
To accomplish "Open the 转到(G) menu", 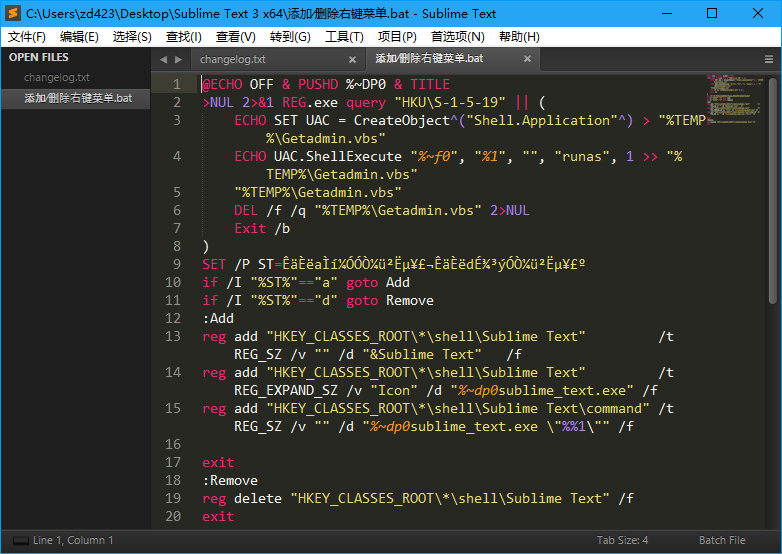I will pos(290,37).
